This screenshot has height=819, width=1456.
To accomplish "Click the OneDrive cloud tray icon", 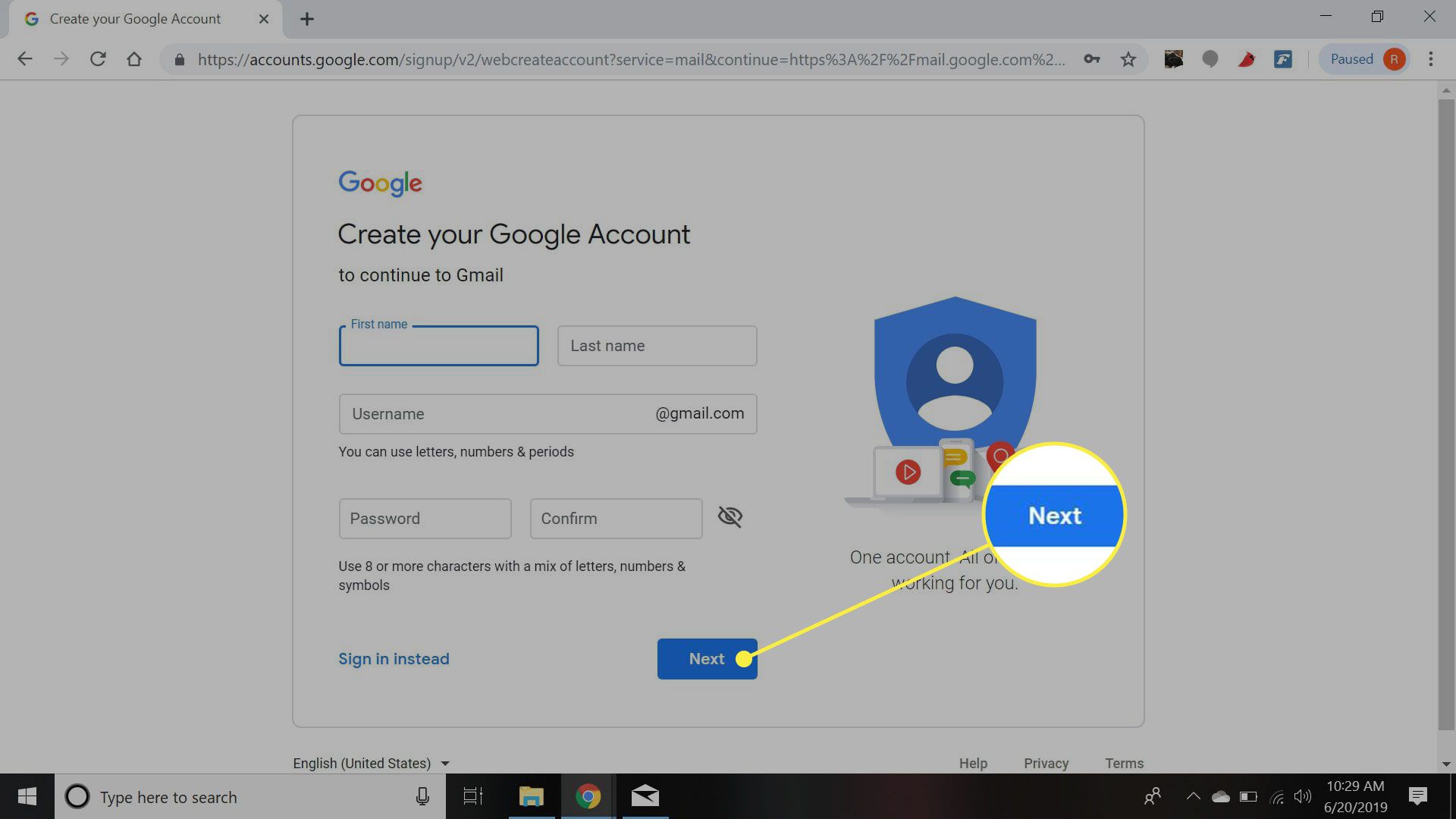I will click(x=1221, y=796).
